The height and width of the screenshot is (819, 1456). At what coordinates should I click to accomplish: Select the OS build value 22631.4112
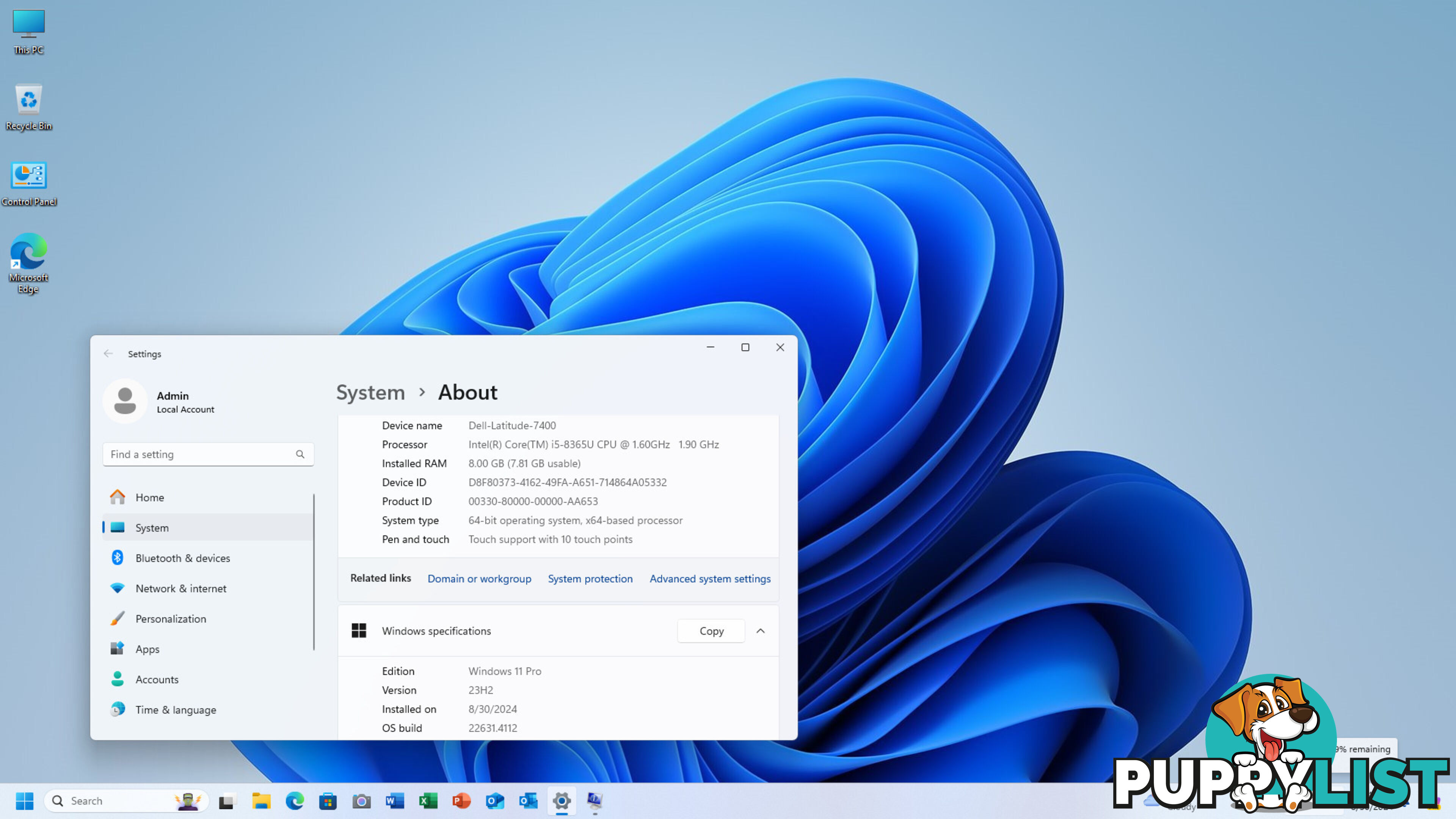pos(492,728)
